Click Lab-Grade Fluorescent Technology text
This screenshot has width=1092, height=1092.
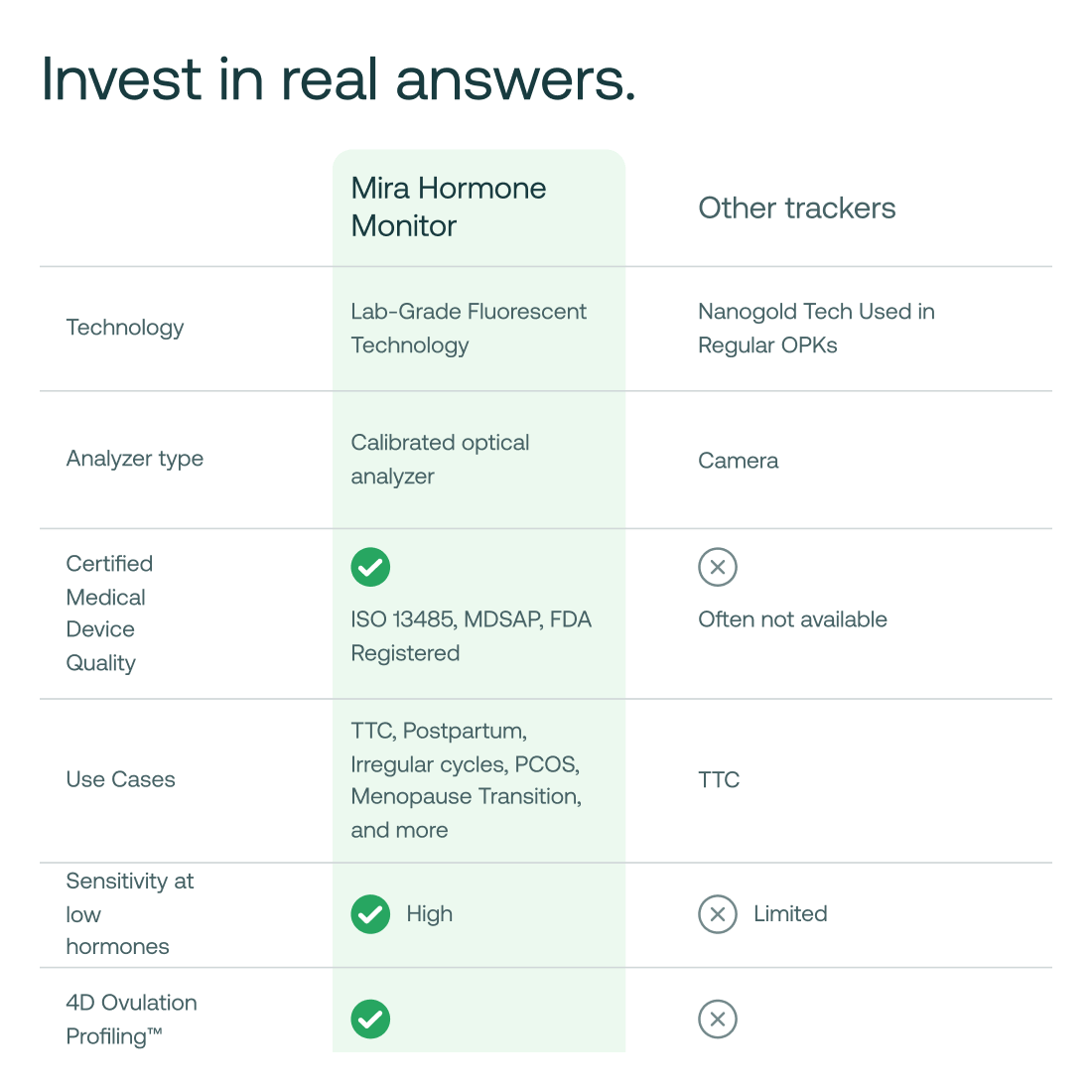click(469, 328)
